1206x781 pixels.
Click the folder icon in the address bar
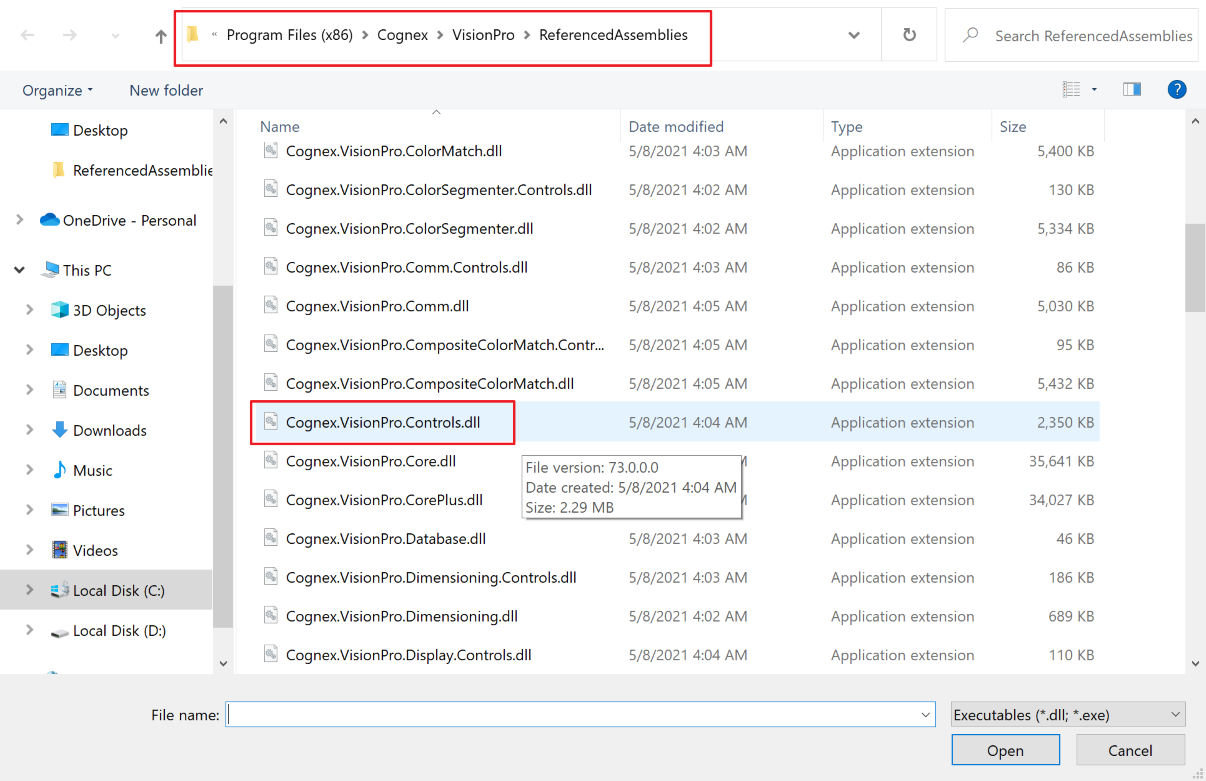tap(192, 34)
